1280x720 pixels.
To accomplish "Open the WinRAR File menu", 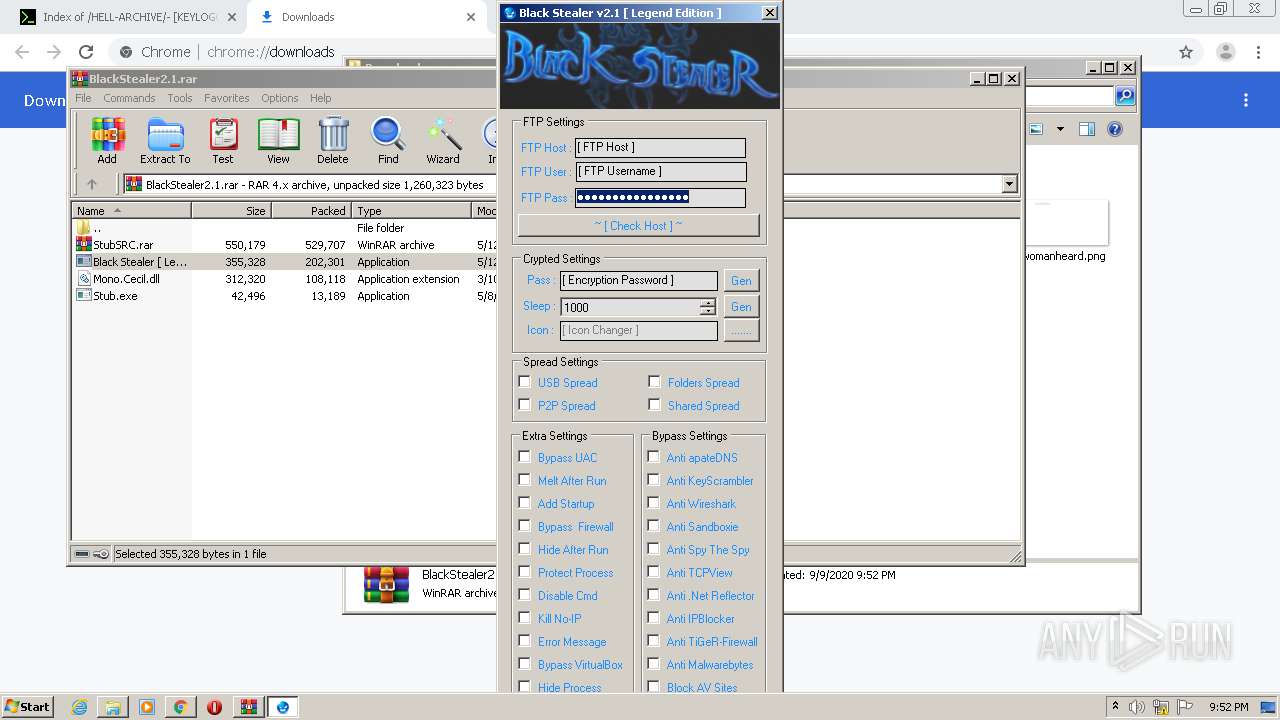I will [x=83, y=98].
